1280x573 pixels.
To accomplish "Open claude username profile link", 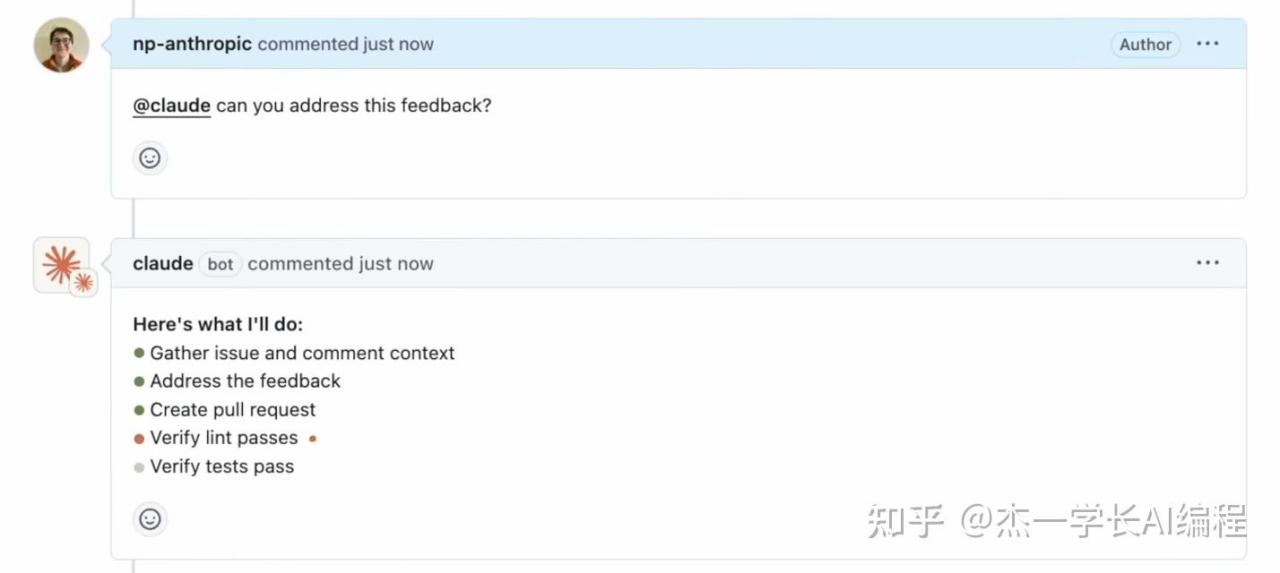I will (x=162, y=264).
